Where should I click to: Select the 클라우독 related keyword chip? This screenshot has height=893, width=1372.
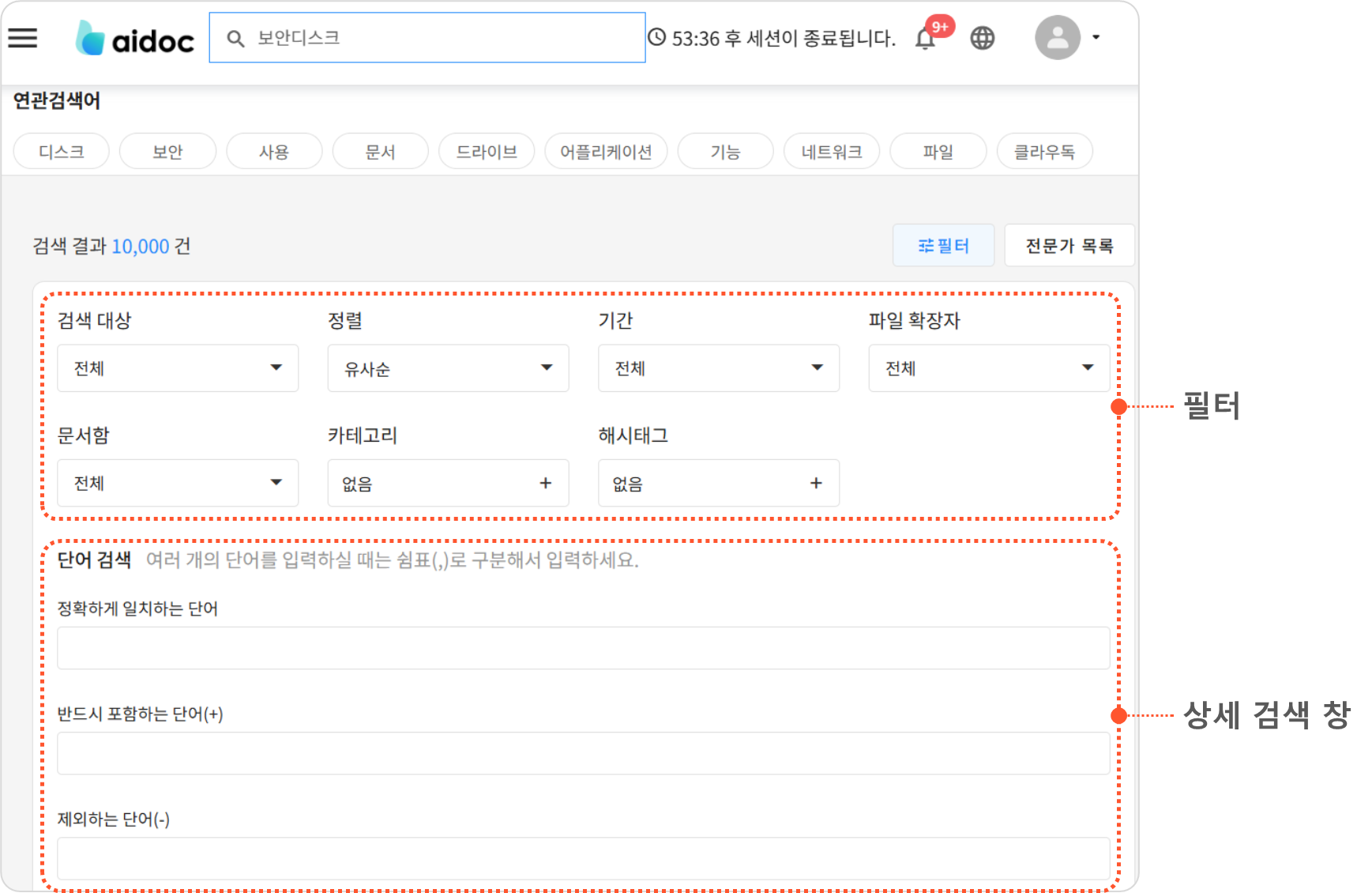click(x=1044, y=152)
